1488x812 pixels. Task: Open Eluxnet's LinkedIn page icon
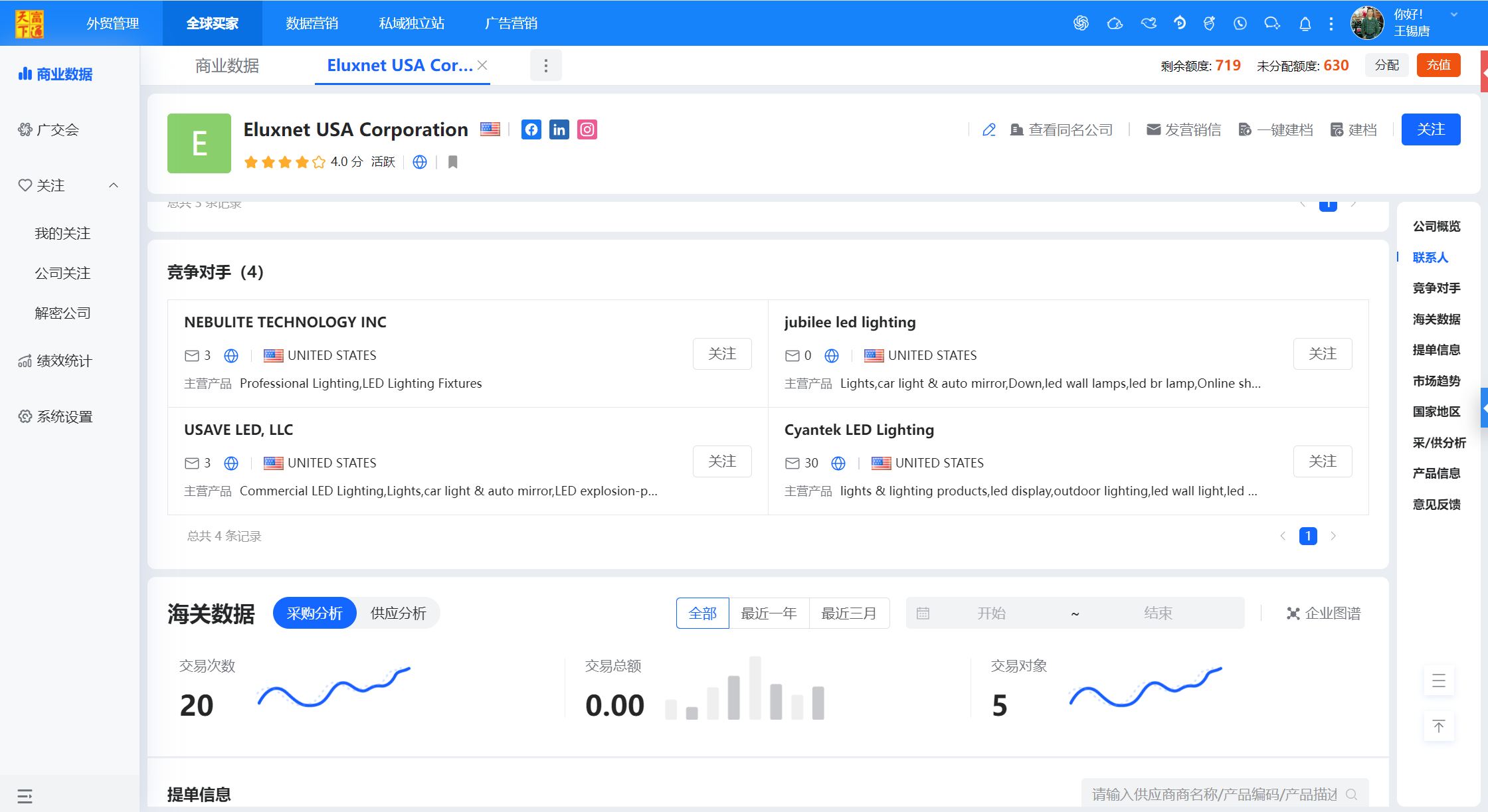click(559, 129)
